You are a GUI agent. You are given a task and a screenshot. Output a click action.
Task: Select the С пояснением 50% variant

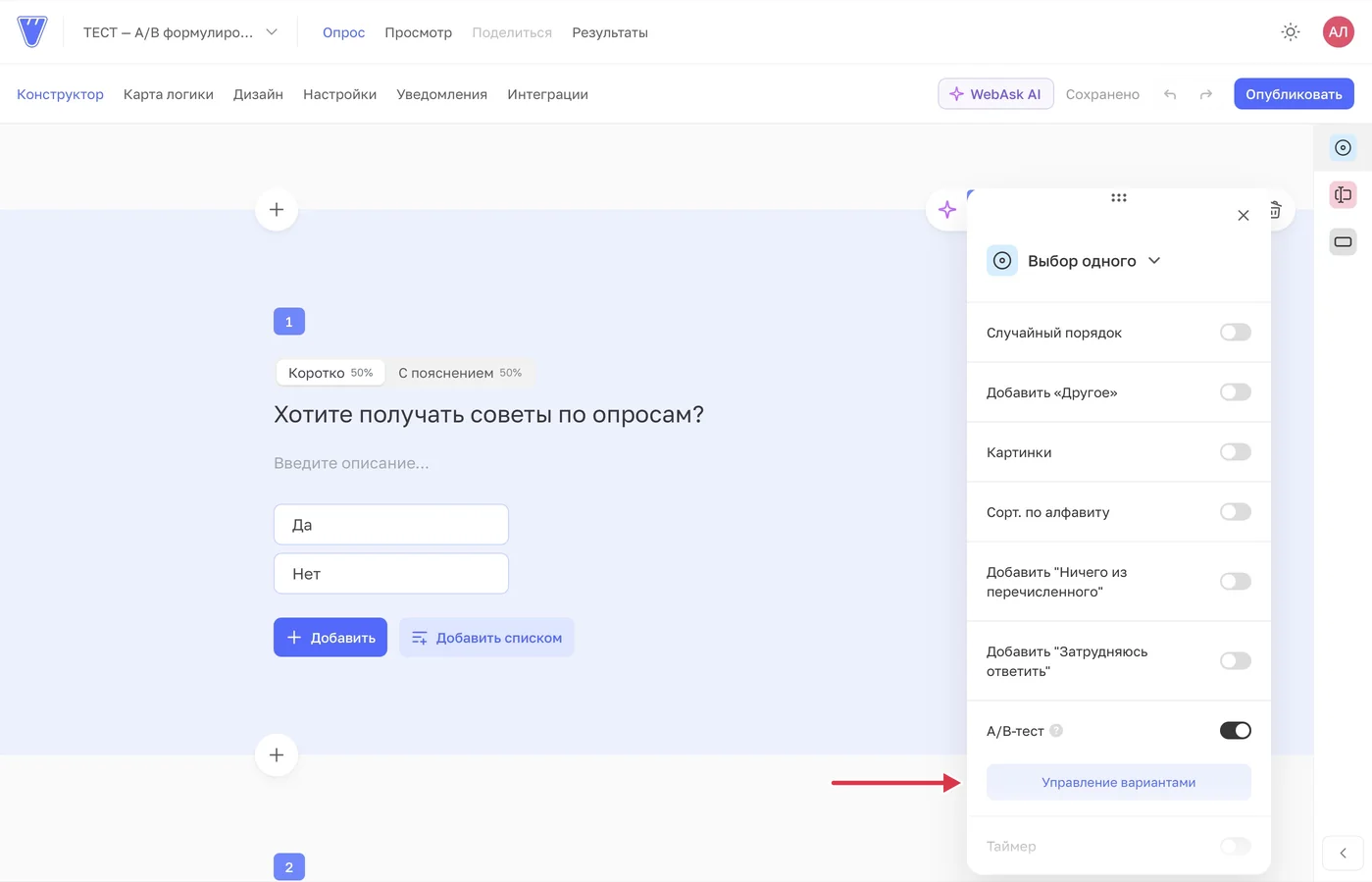tap(460, 373)
